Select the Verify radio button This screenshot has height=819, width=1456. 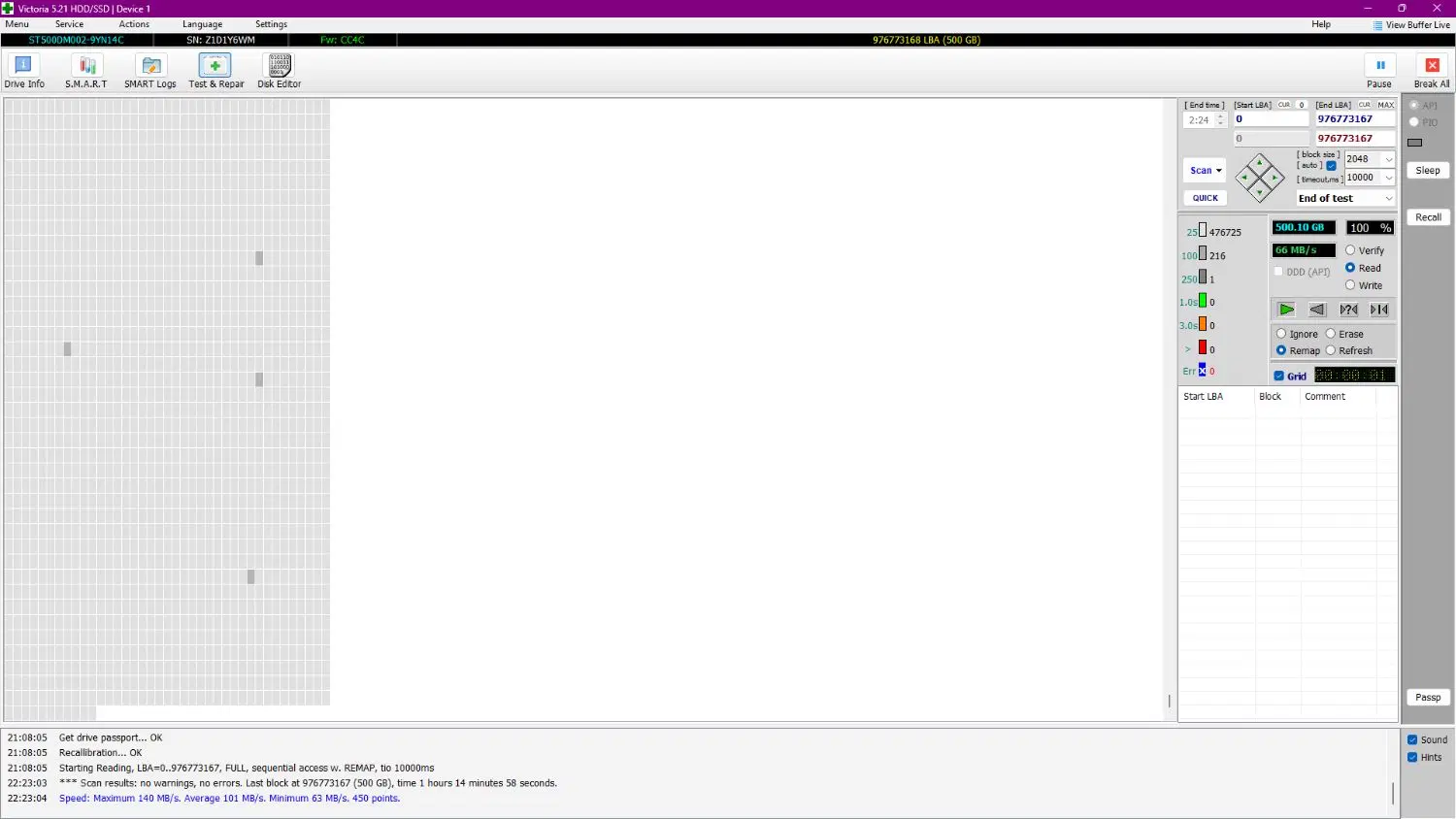pos(1350,250)
